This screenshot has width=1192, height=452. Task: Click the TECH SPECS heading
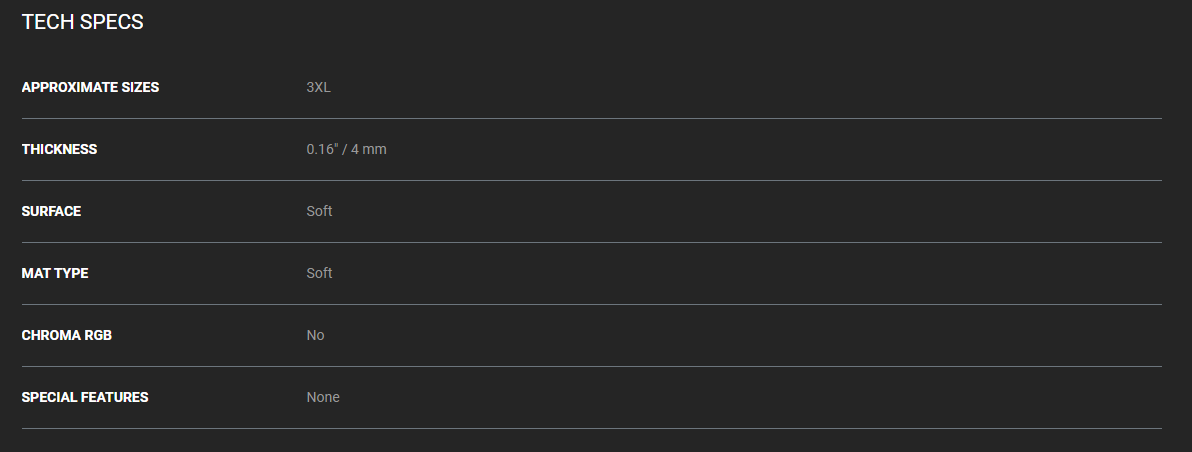point(82,22)
